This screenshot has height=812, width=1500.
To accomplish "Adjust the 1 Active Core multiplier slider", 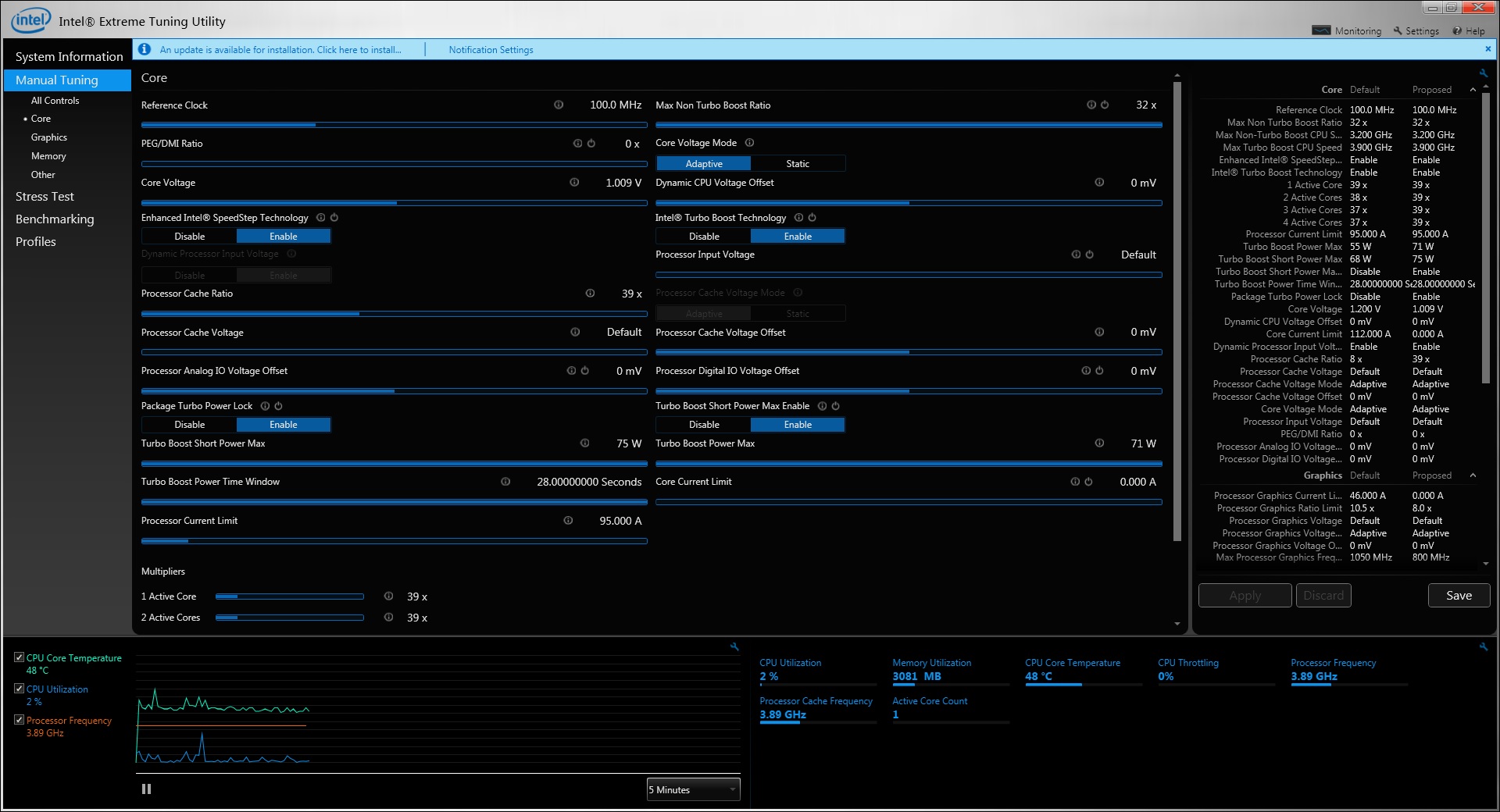I will pos(289,597).
